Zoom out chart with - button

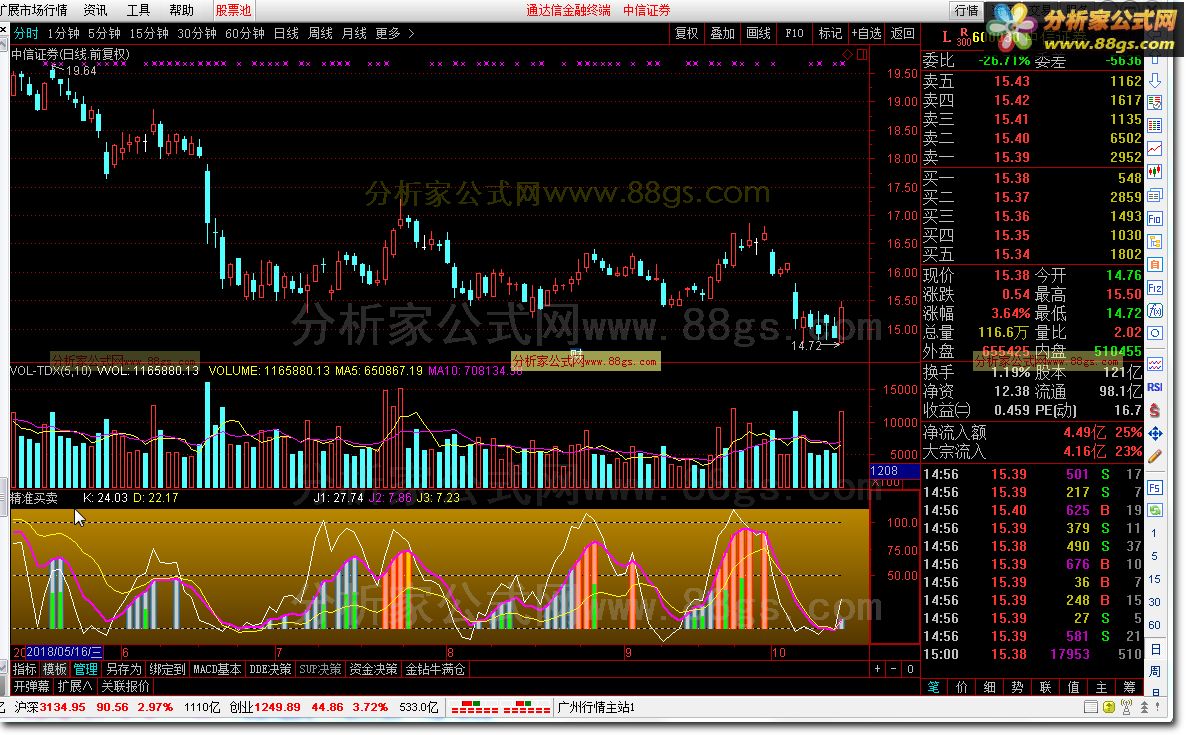[x=894, y=669]
